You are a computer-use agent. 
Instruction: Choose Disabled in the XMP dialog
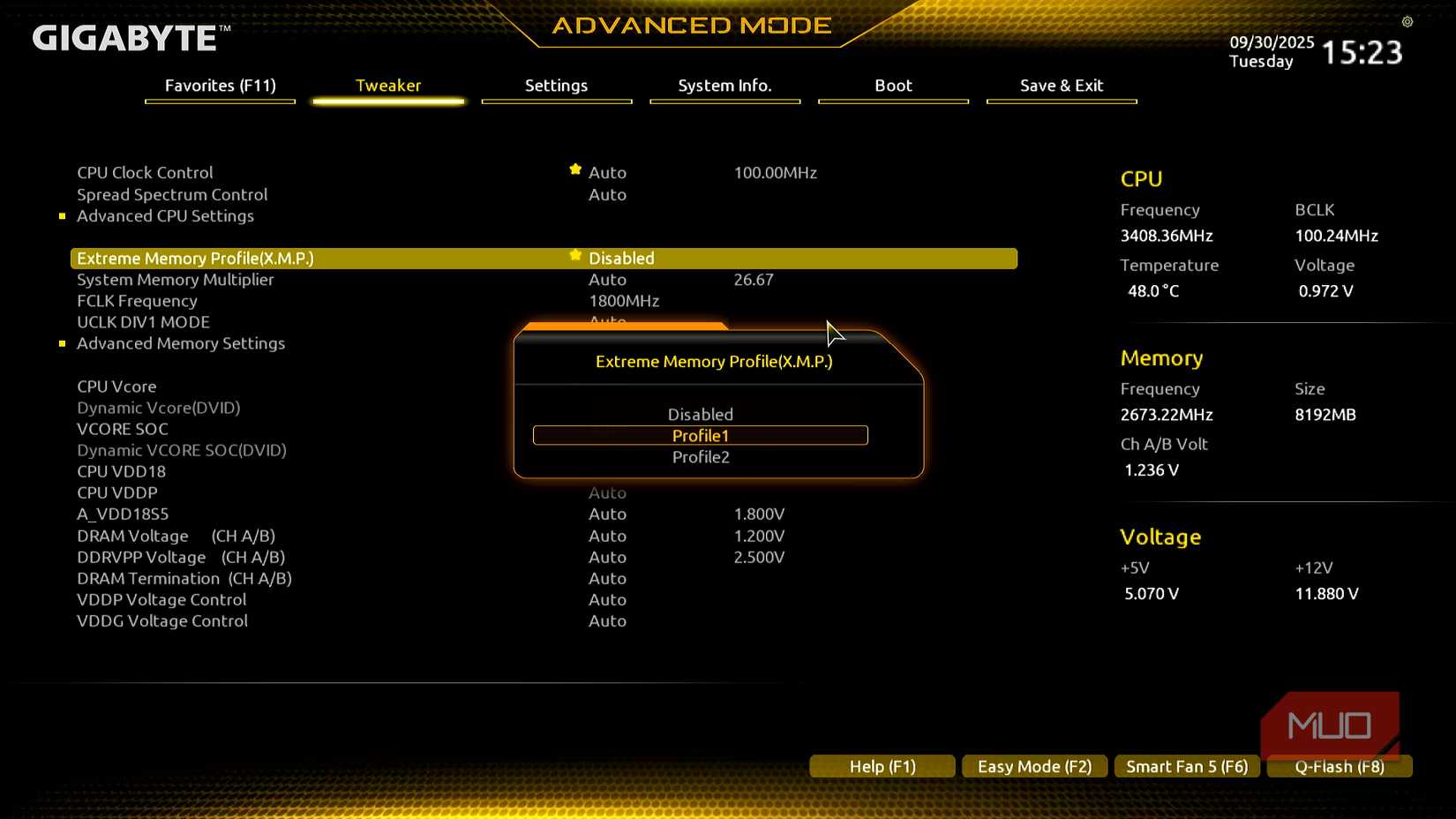point(700,414)
